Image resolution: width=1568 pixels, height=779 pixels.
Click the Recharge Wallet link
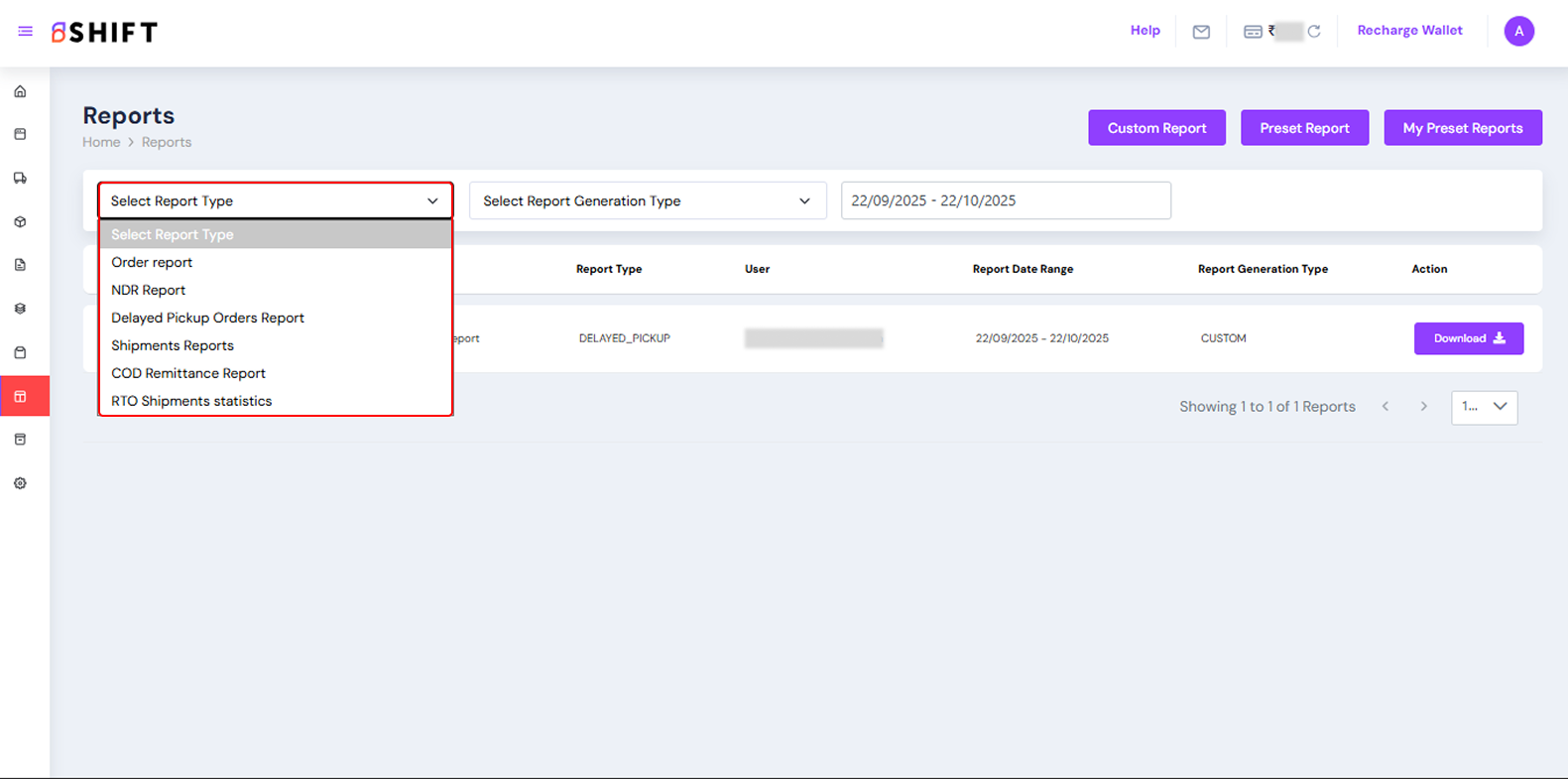pos(1409,31)
